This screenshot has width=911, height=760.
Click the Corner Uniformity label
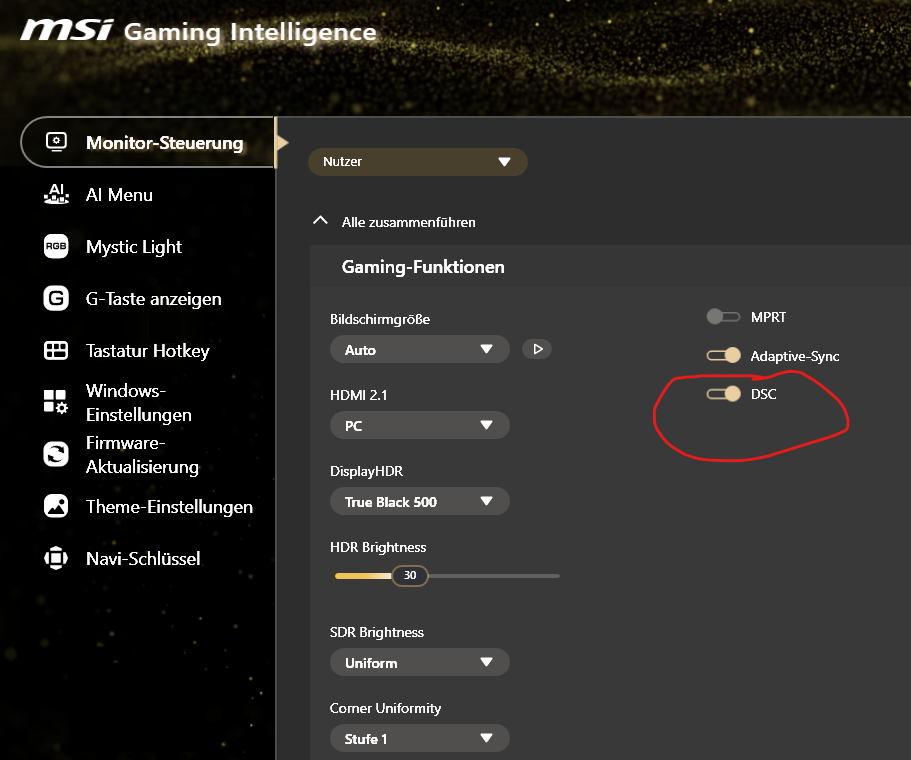(385, 708)
